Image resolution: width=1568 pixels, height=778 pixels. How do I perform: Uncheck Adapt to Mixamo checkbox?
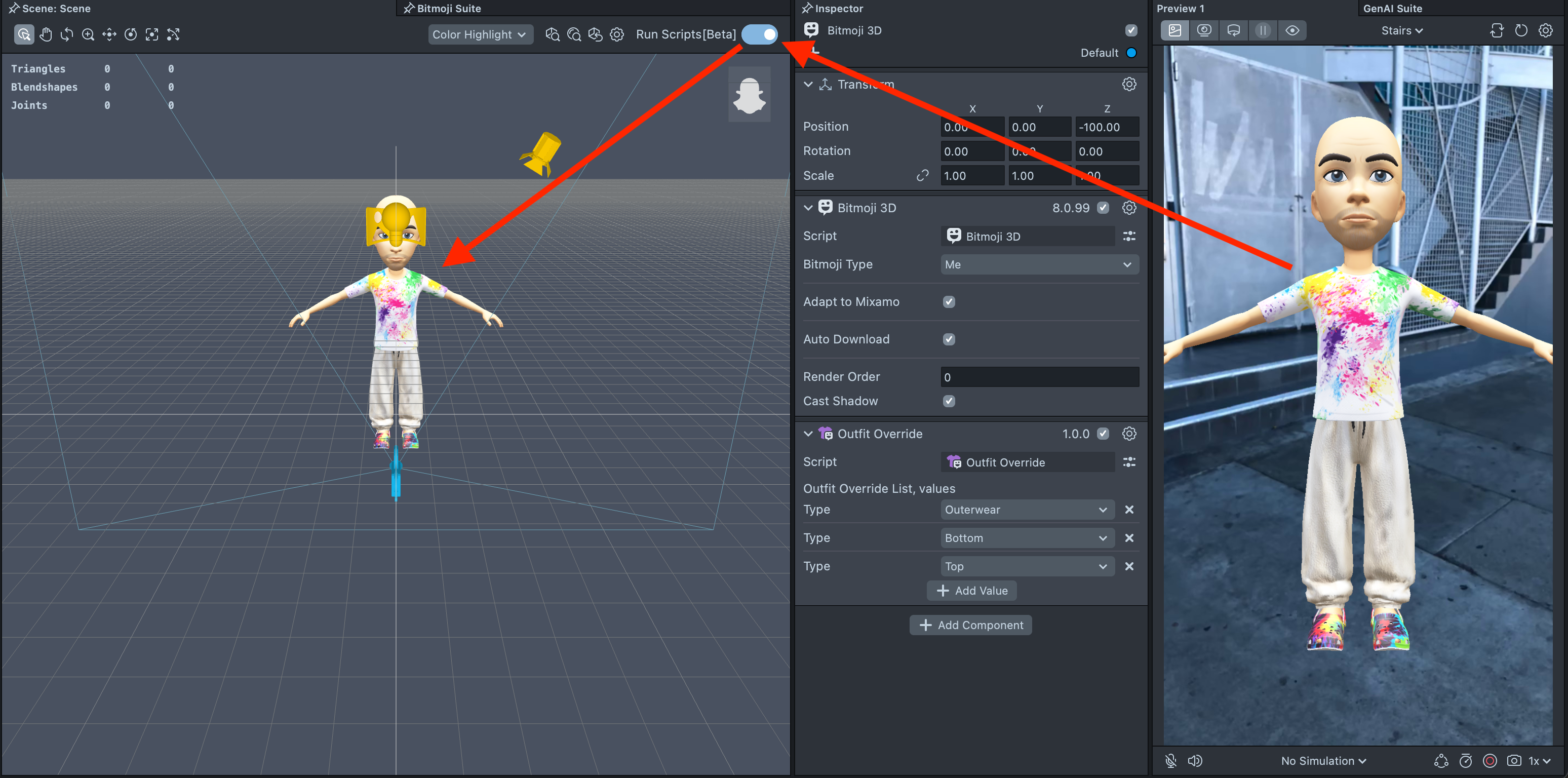coord(949,302)
